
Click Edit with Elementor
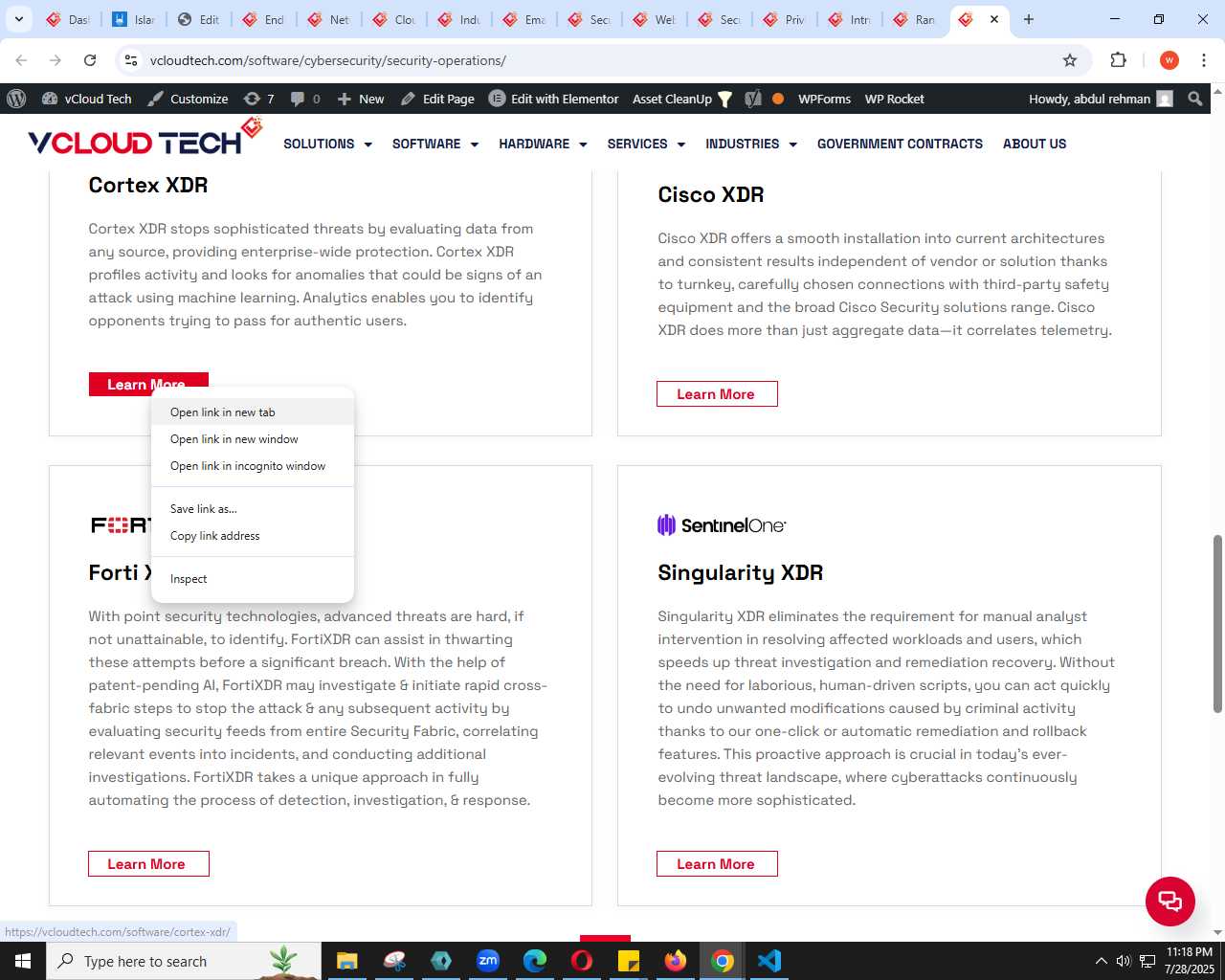[553, 99]
